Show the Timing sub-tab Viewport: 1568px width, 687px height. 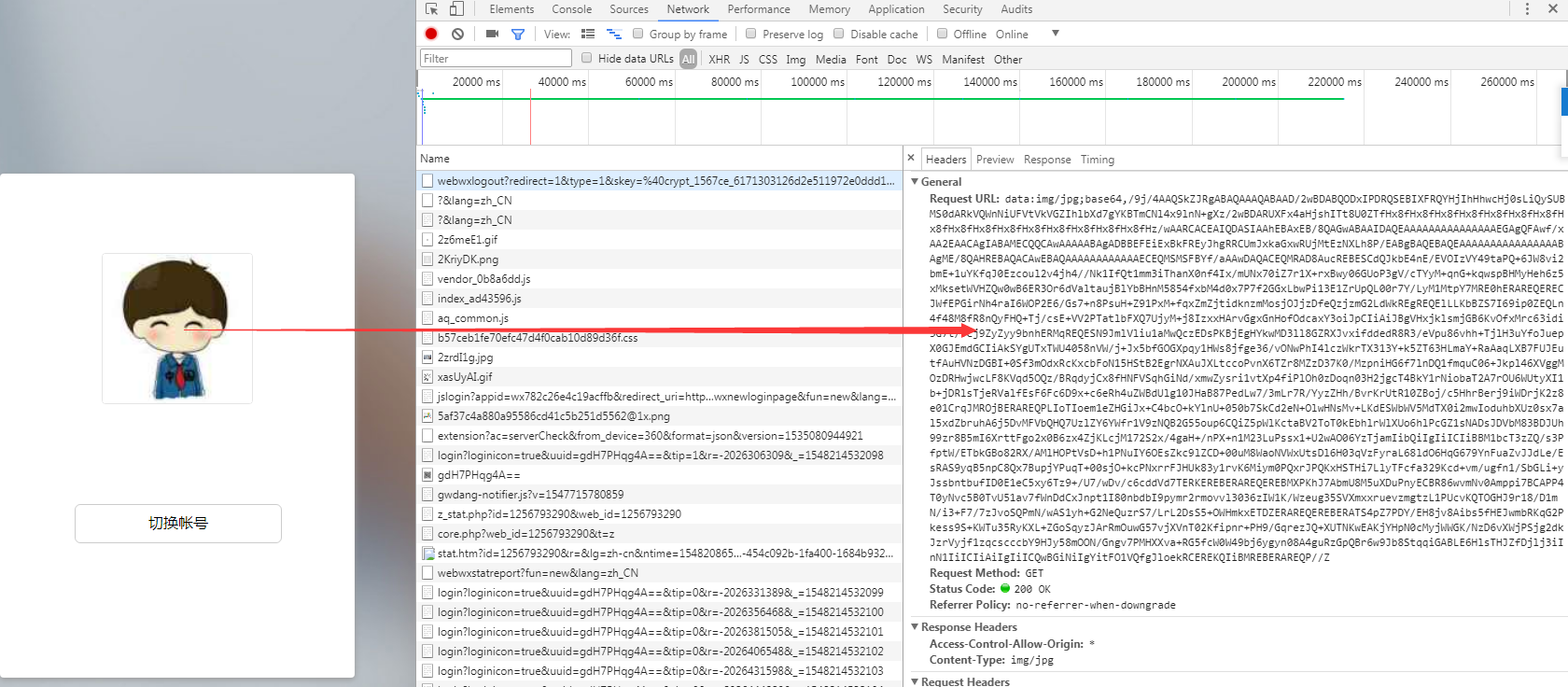point(1098,160)
